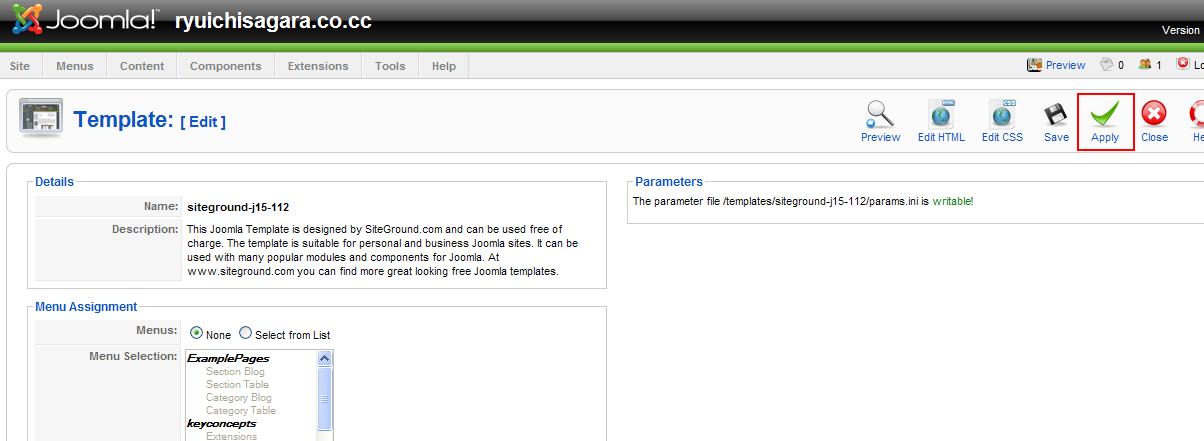Screen dimensions: 1204x441
Task: Open the Extensions menu
Action: [318, 66]
